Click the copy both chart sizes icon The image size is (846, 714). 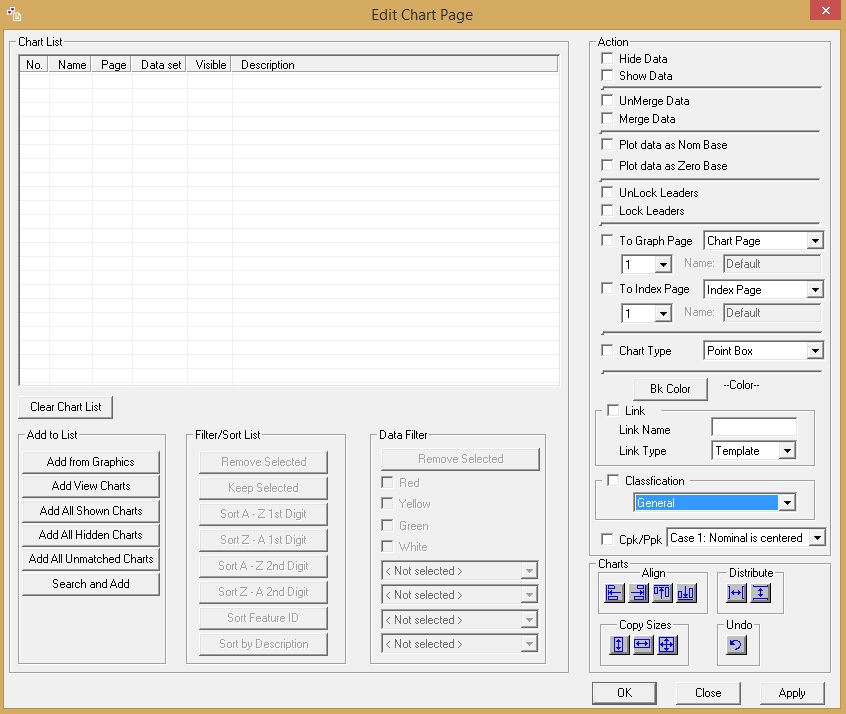[666, 644]
